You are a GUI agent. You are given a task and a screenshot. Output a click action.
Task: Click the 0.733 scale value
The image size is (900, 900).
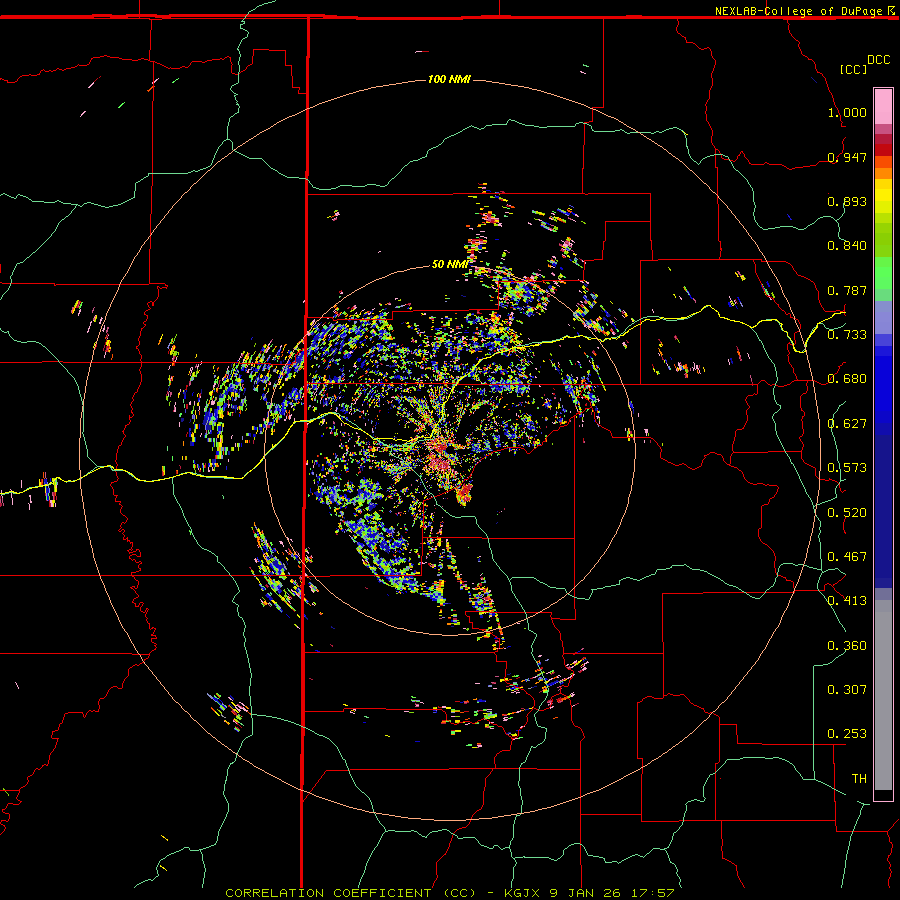point(847,334)
